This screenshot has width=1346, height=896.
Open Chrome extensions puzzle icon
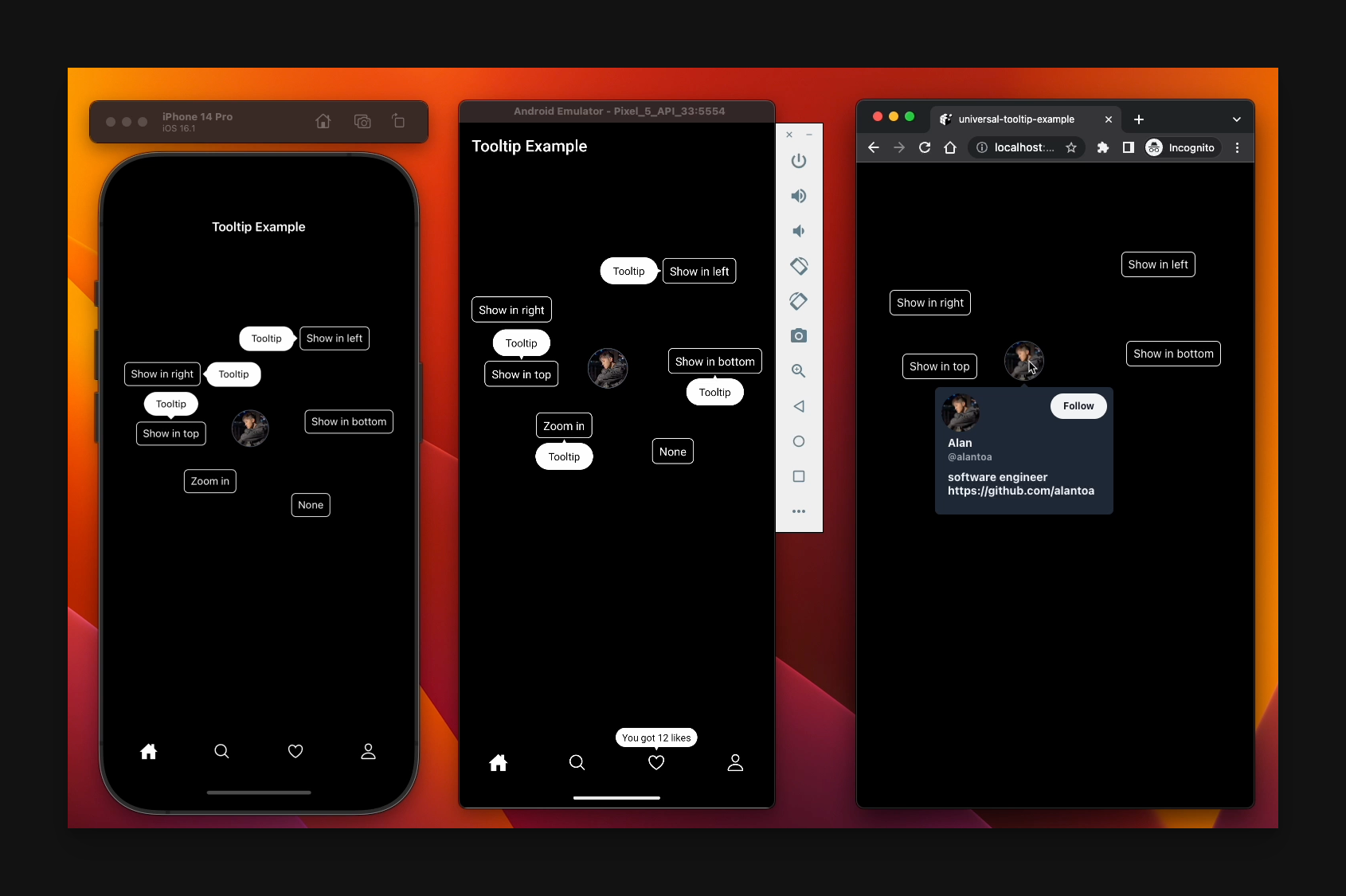(x=1103, y=147)
